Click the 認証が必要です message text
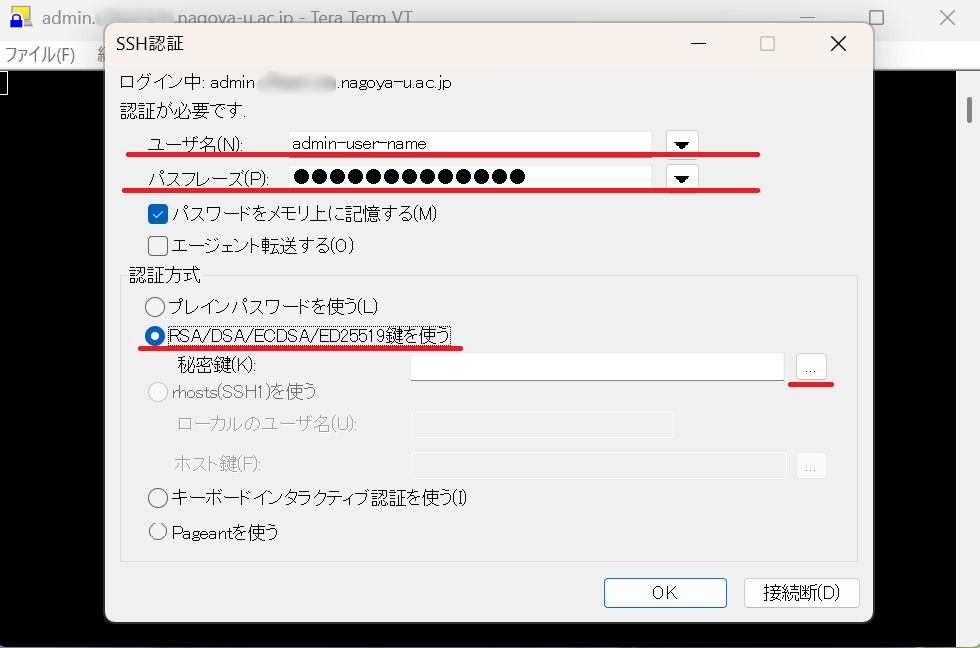Image resolution: width=980 pixels, height=648 pixels. (182, 111)
